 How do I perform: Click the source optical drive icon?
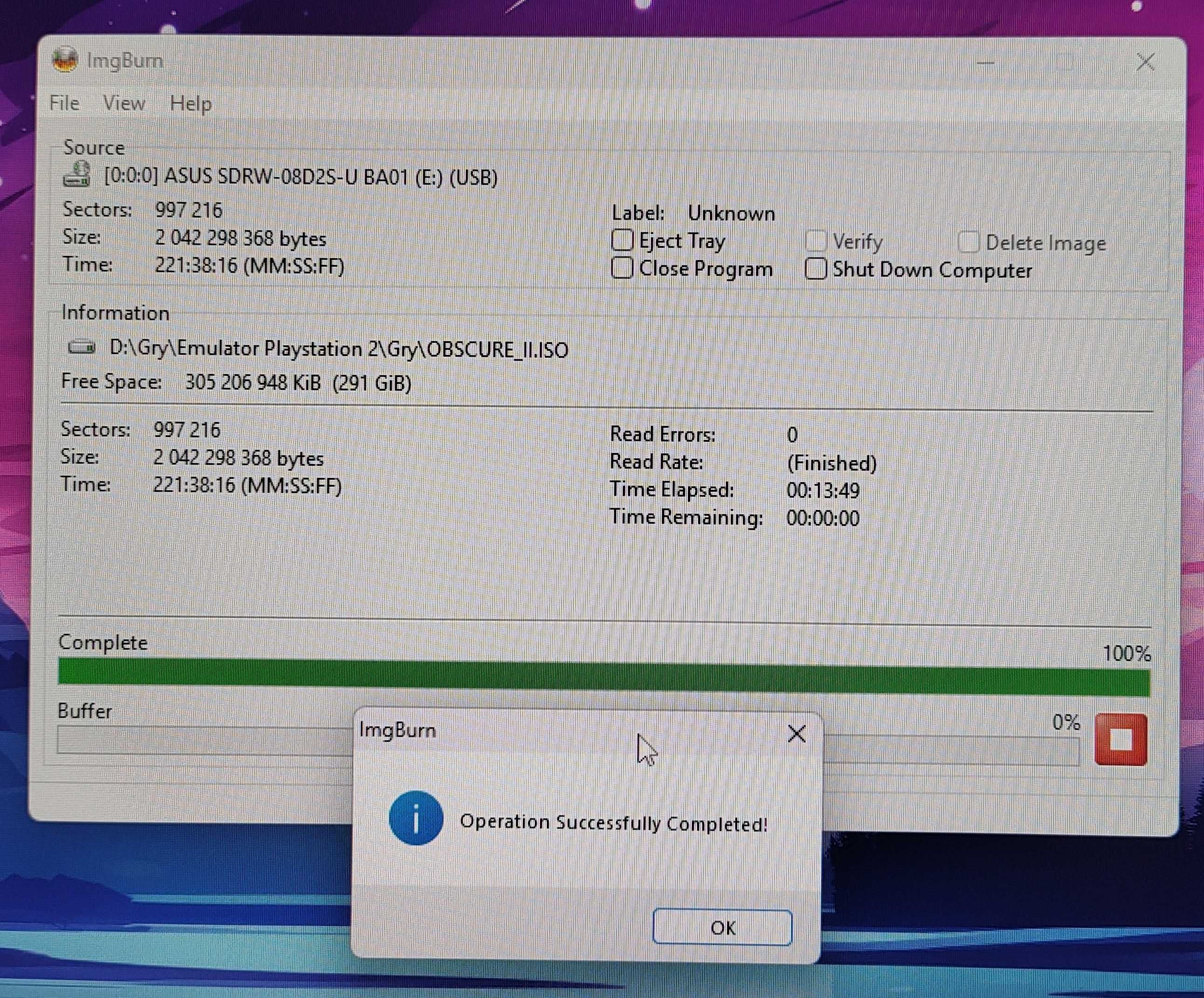coord(77,174)
